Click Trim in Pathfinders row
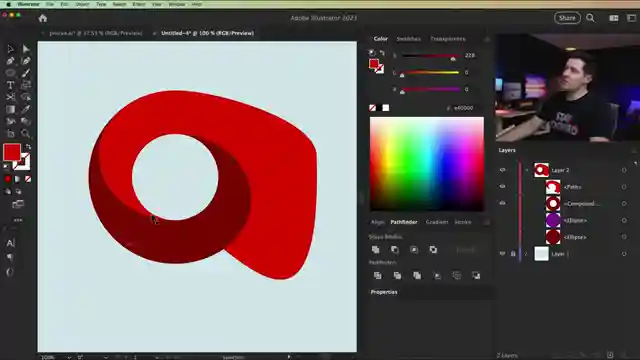Screen dimensions: 640x360 [x=397, y=276]
